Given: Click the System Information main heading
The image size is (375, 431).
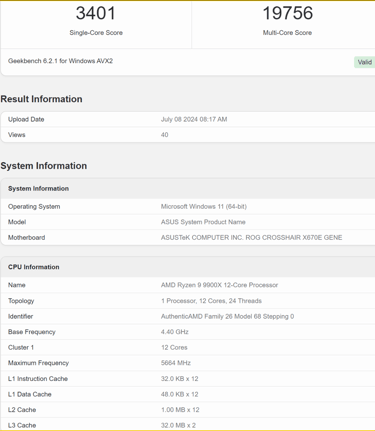Looking at the screenshot, I should (x=44, y=166).
